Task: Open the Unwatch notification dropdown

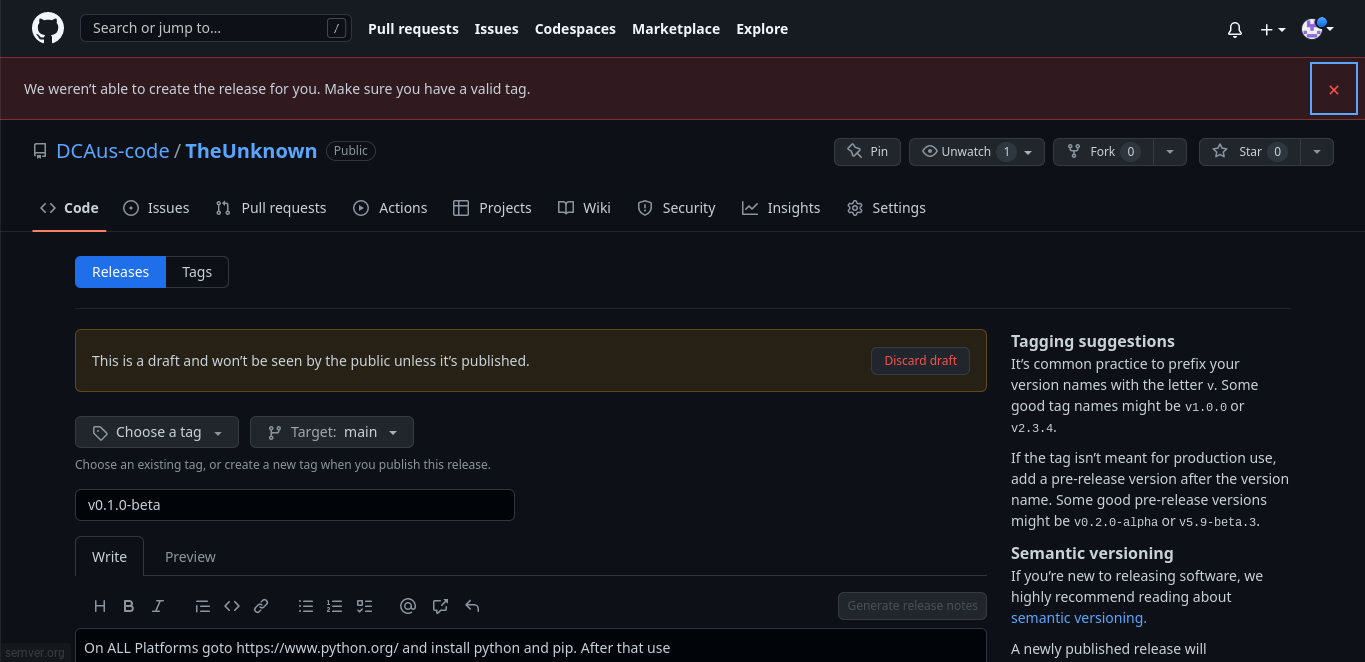Action: click(977, 152)
